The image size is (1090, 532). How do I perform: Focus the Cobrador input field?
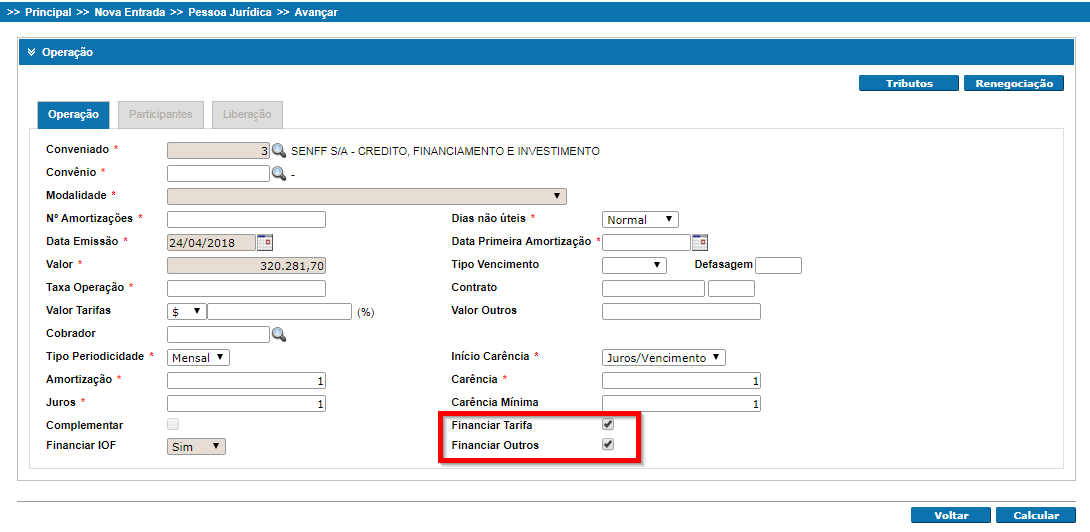[x=218, y=334]
